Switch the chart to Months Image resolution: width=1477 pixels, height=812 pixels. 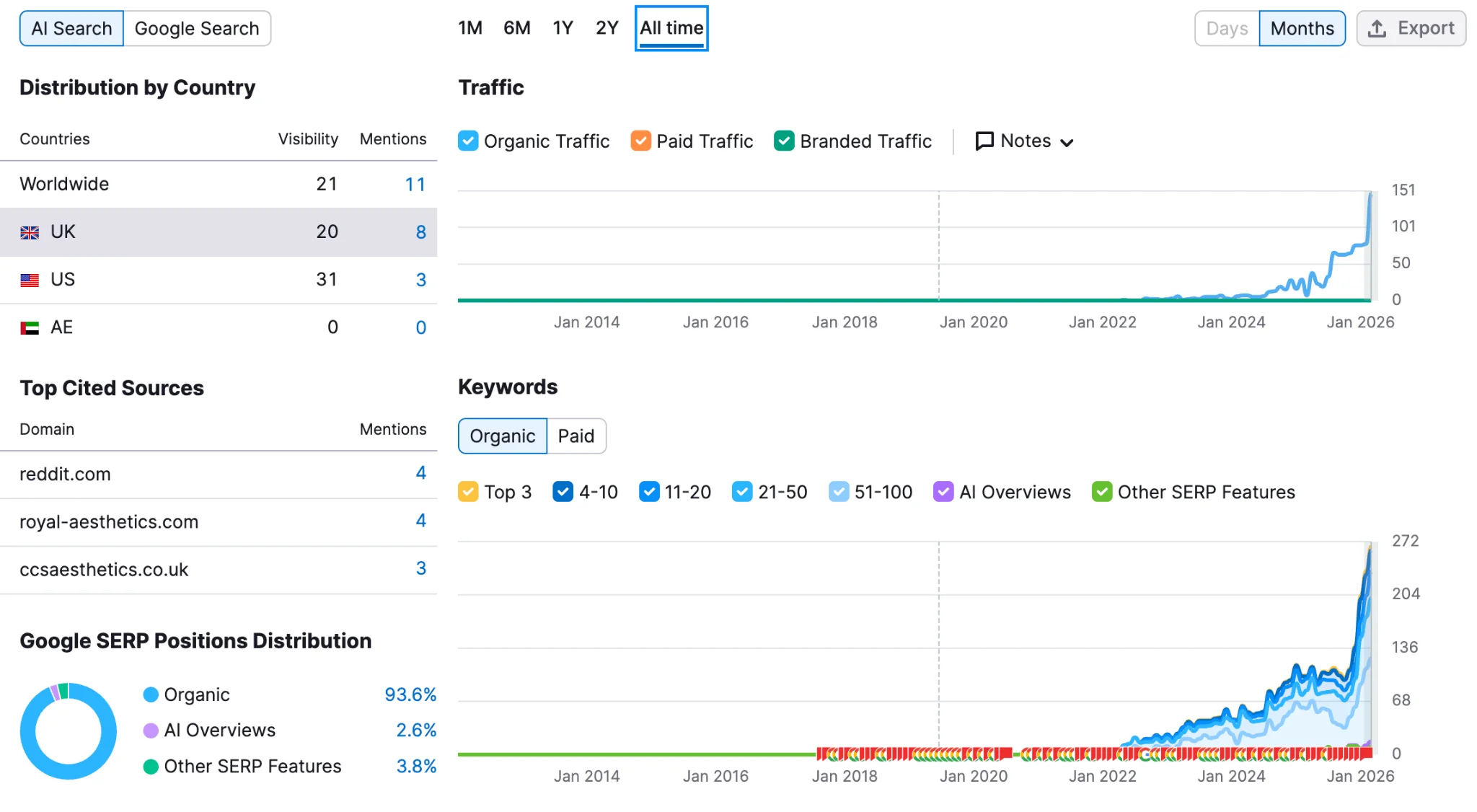[x=1302, y=29]
